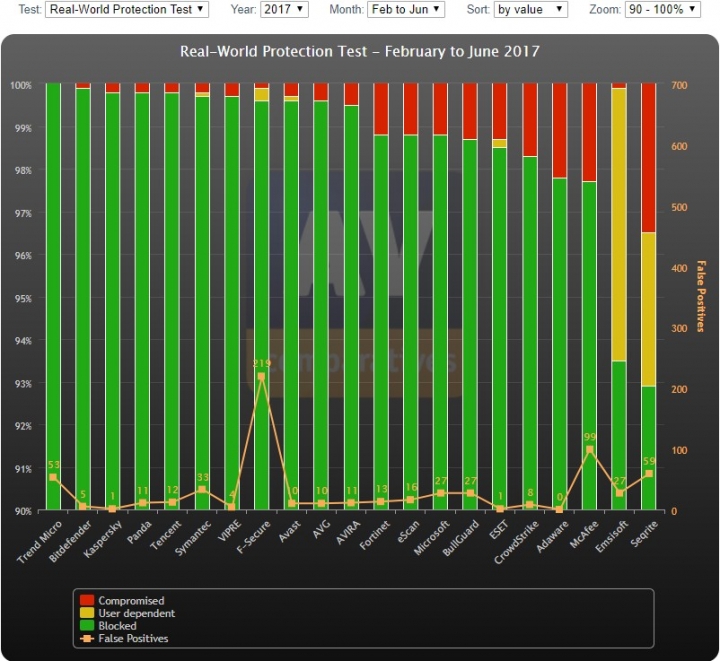Viewport: 720px width, 661px height.
Task: Click the Microsoft 27 false positives marker
Action: [440, 493]
